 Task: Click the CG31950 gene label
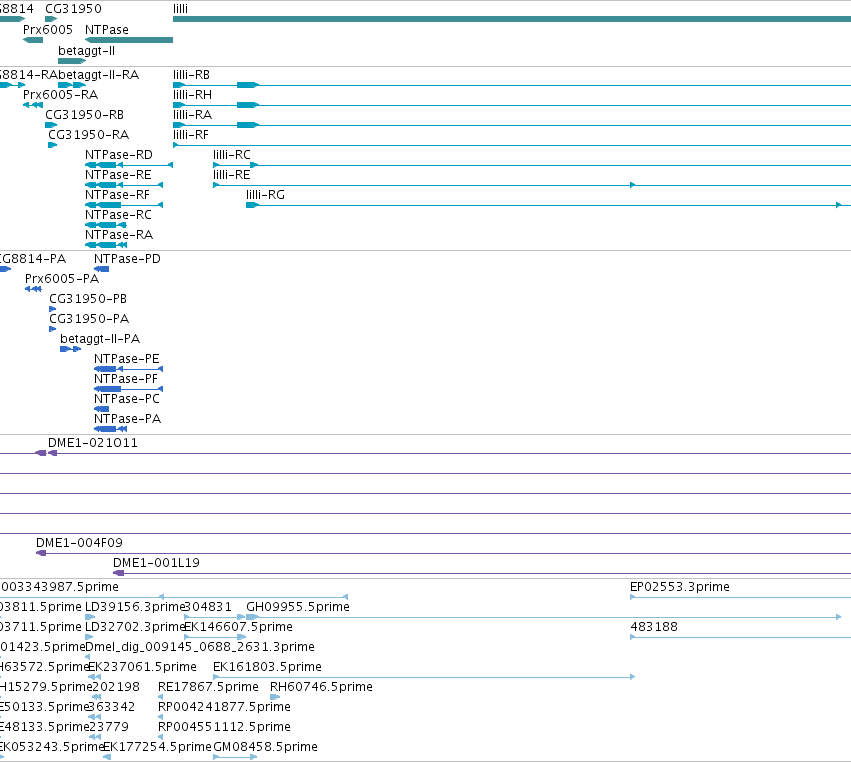point(73,9)
